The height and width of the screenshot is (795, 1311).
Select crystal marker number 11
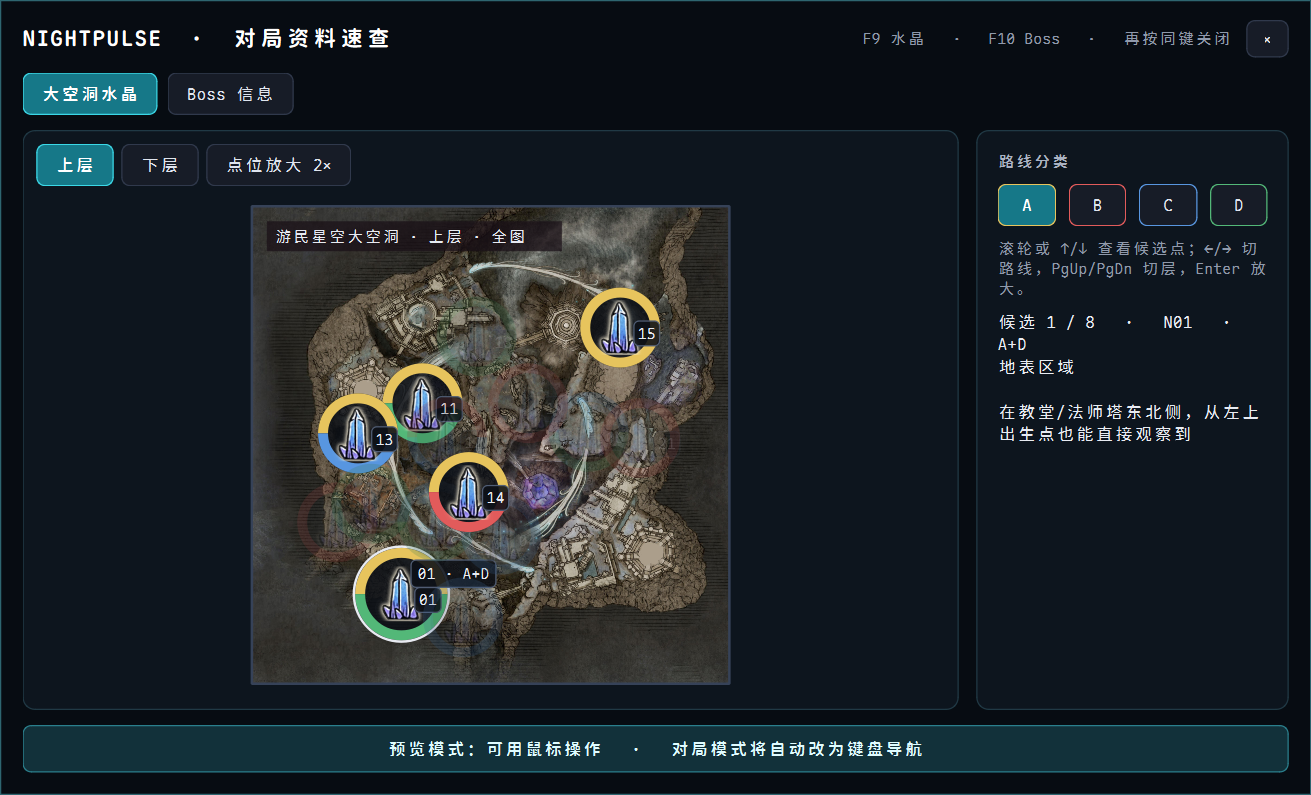tap(423, 403)
